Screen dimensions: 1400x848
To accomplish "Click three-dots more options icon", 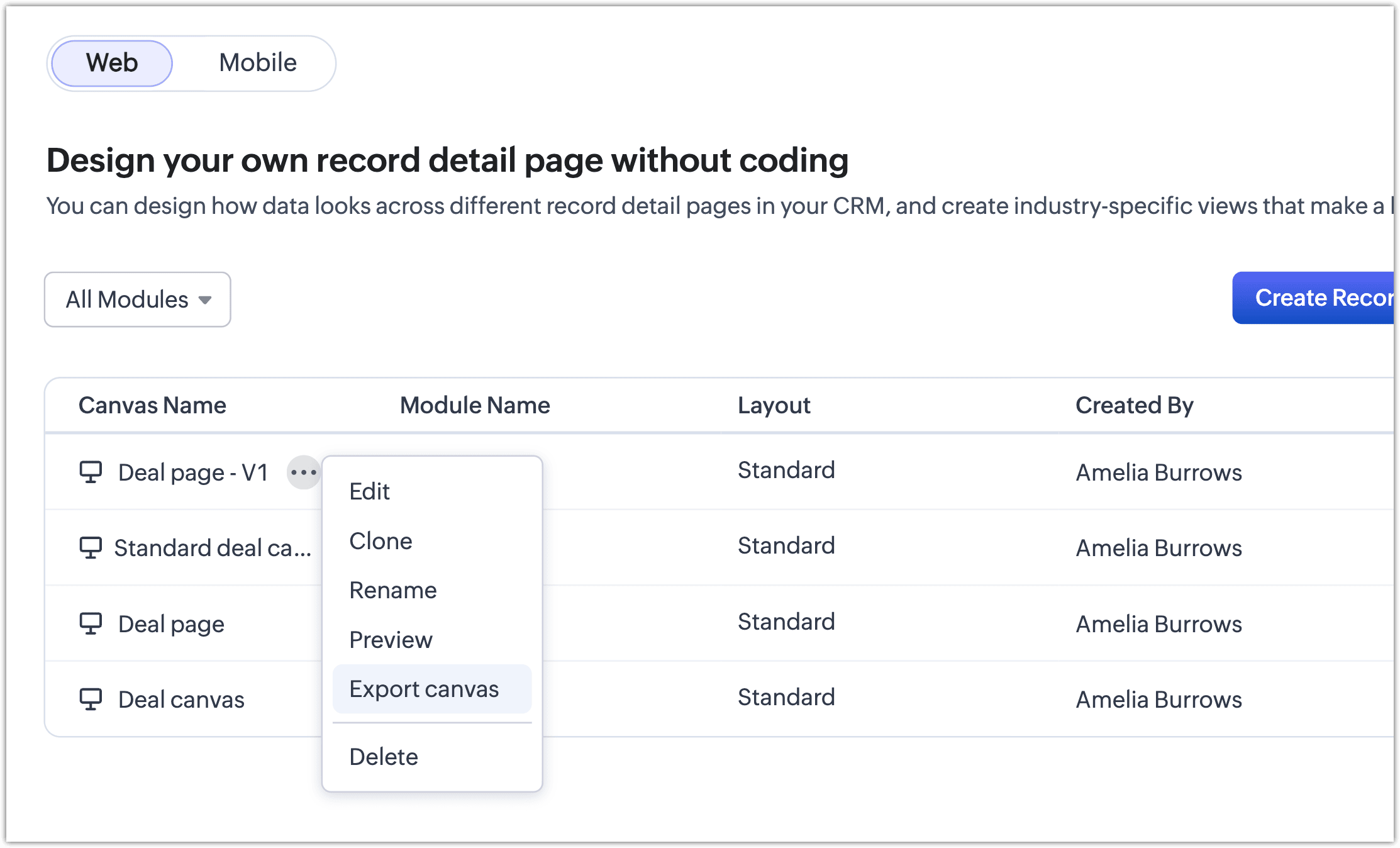I will [x=304, y=472].
